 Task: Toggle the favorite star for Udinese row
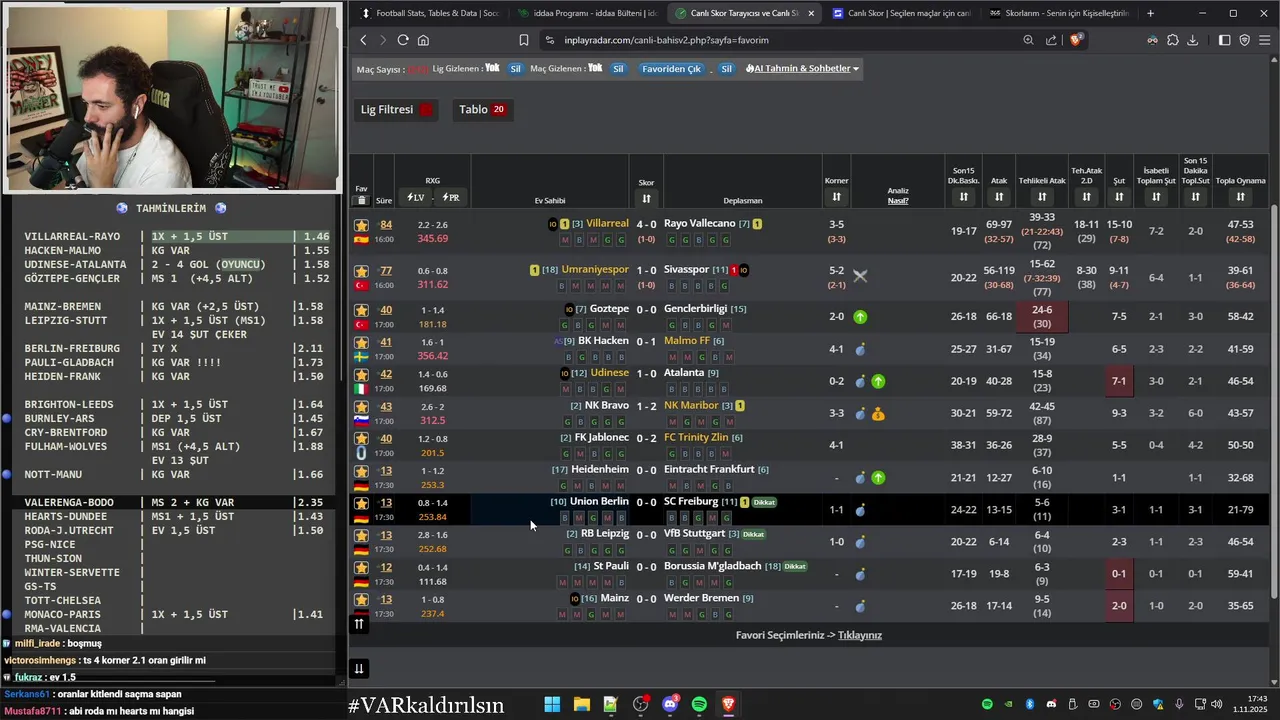point(361,374)
